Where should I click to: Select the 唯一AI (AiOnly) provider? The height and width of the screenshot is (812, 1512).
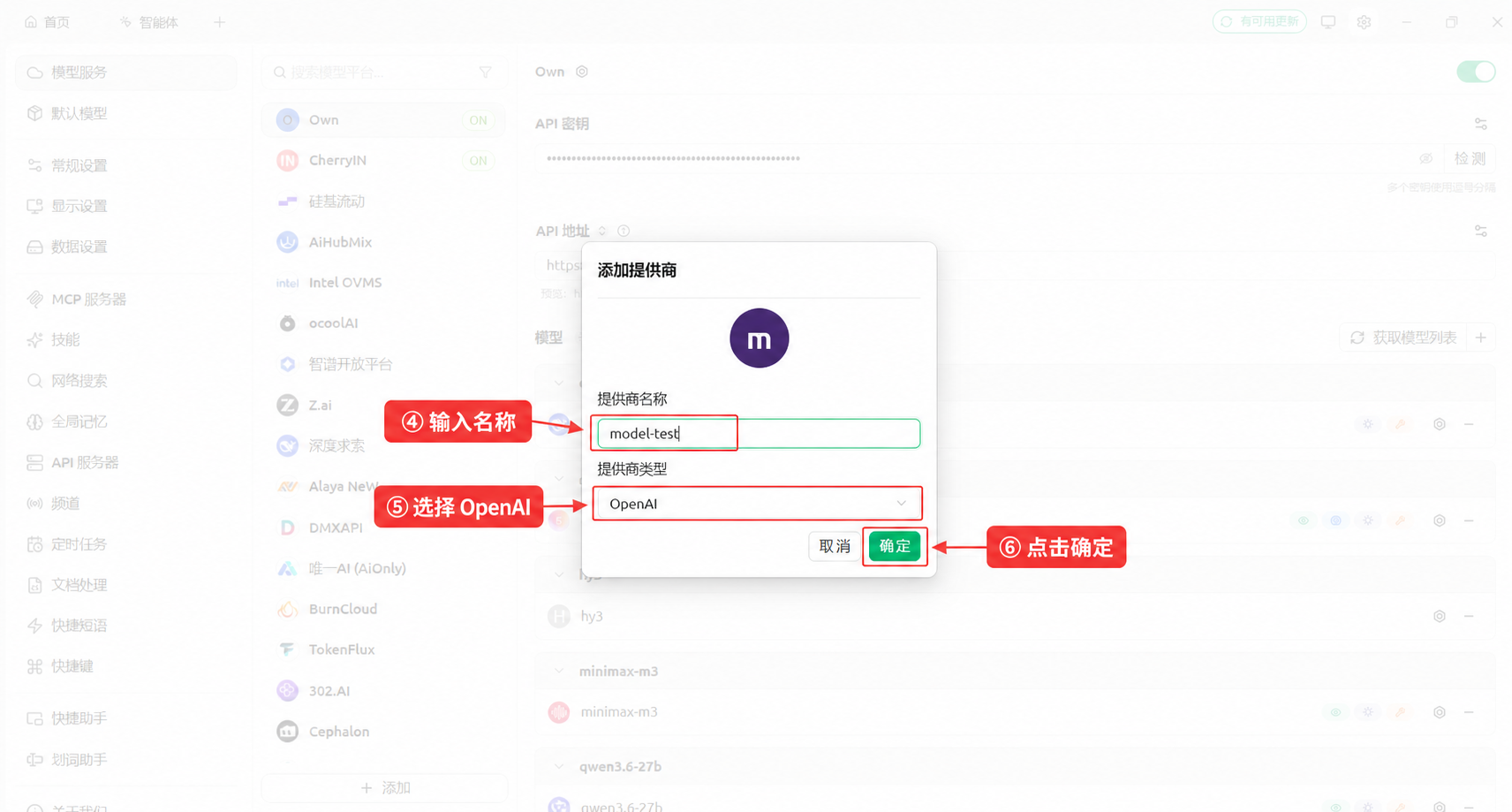384,568
